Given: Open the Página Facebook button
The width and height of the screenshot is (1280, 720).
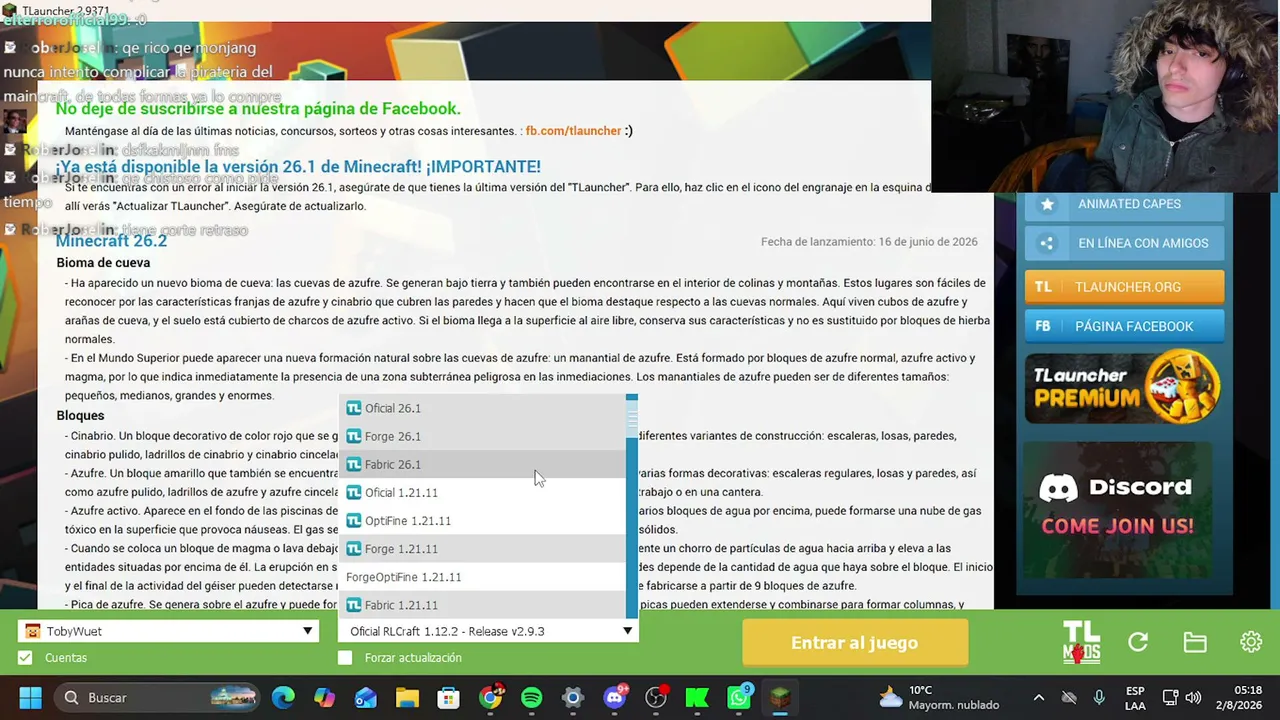Looking at the screenshot, I should pos(1124,326).
